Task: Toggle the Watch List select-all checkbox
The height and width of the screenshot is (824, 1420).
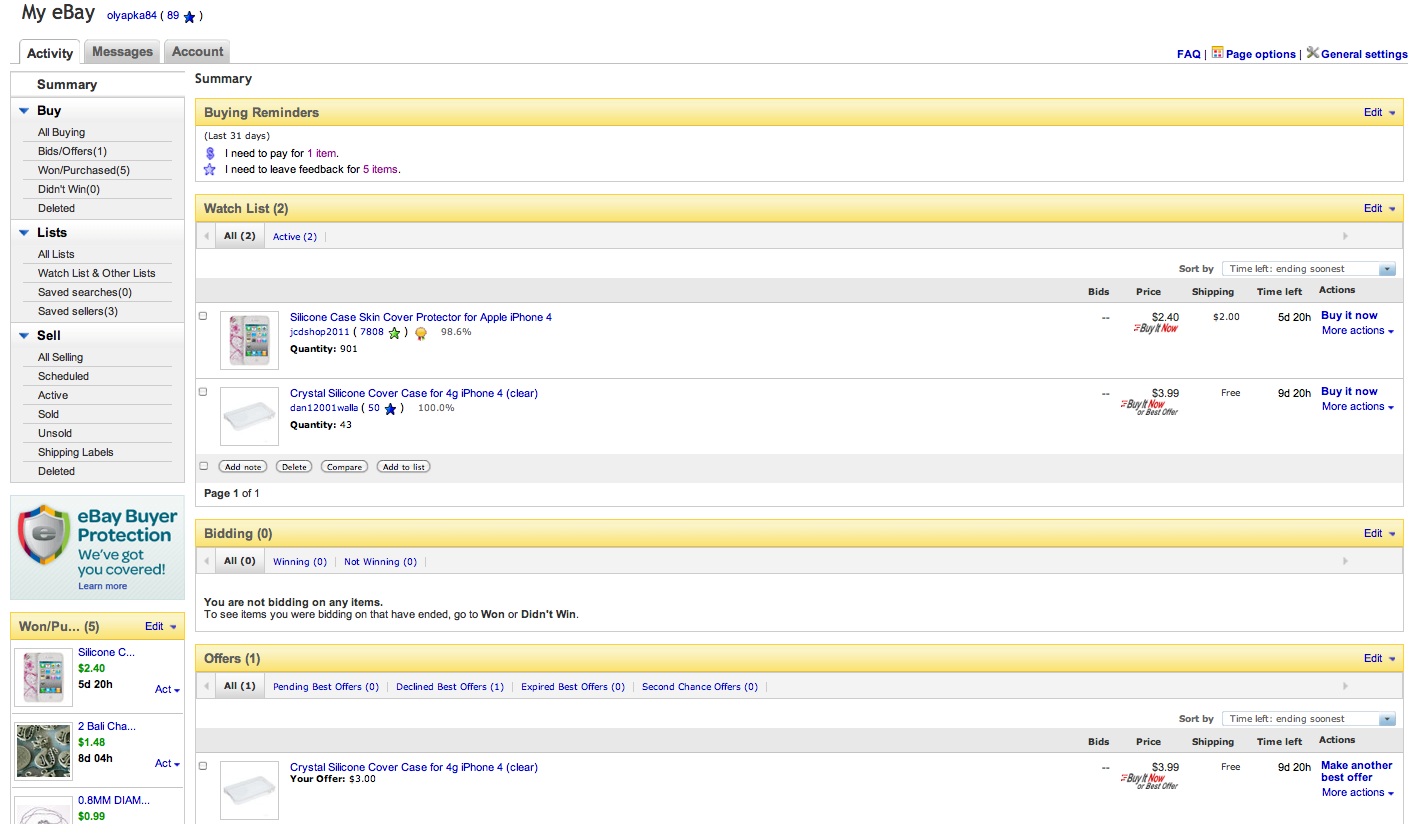Action: (204, 466)
